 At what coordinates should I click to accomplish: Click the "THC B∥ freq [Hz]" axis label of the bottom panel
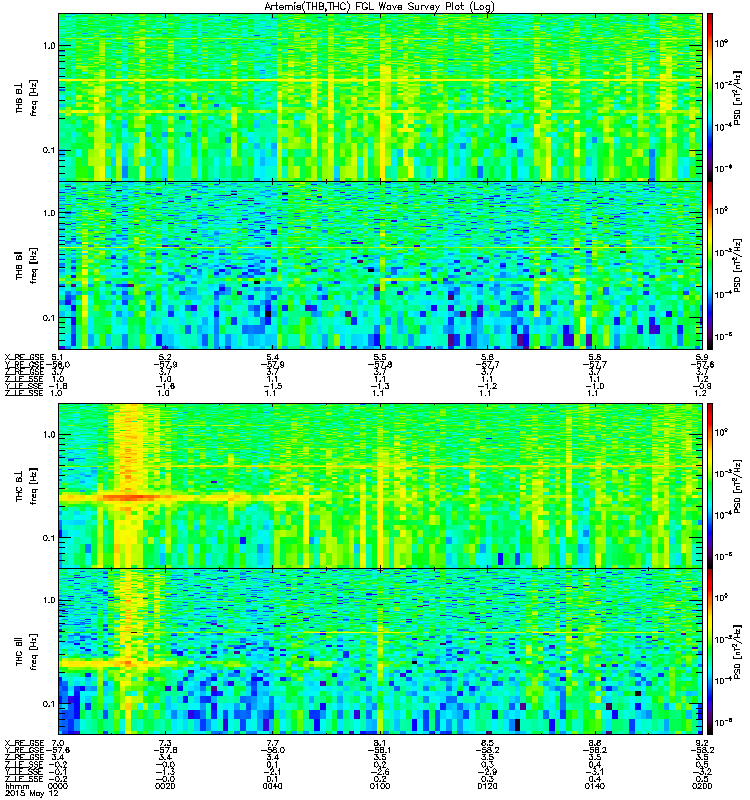pyautogui.click(x=27, y=652)
